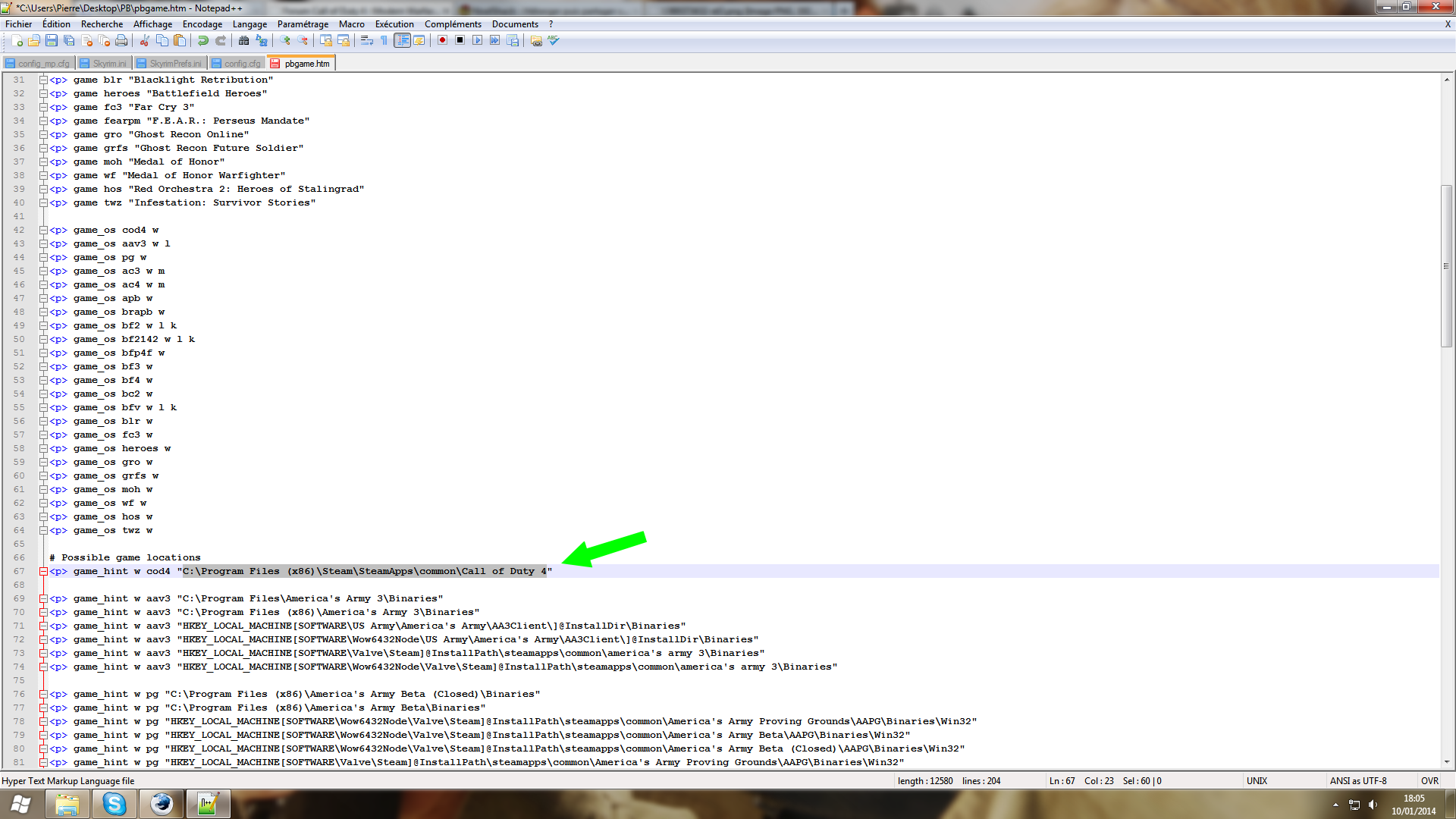Viewport: 1456px width, 819px height.
Task: Run macro multiple times icon
Action: tap(494, 41)
